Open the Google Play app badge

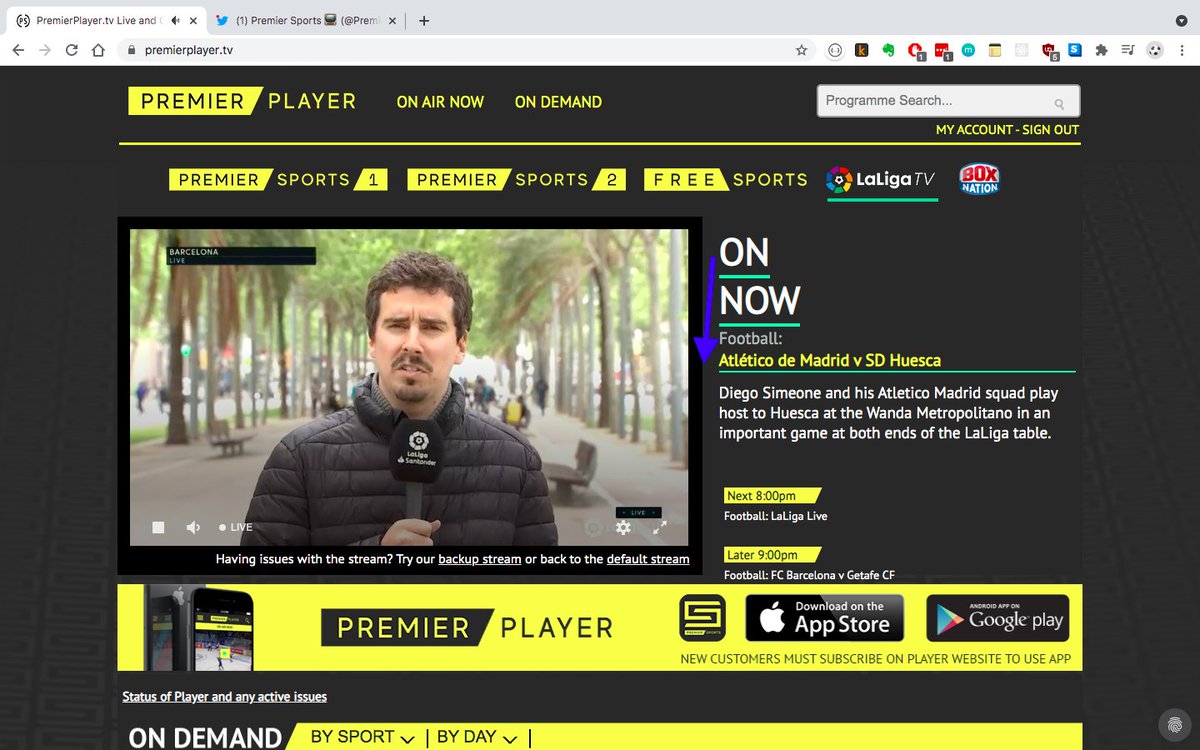[x=998, y=618]
